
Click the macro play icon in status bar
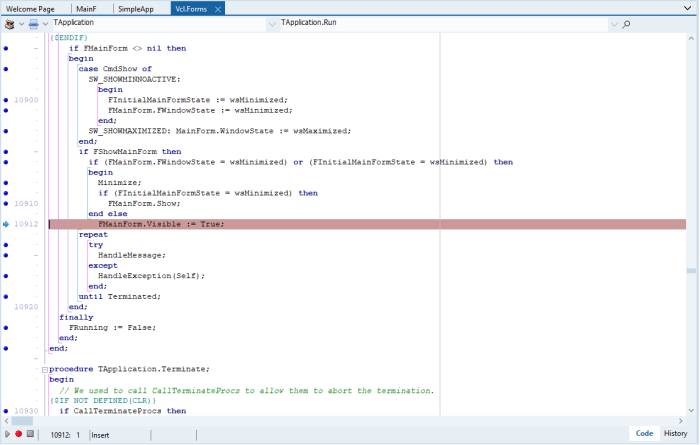[x=7, y=434]
